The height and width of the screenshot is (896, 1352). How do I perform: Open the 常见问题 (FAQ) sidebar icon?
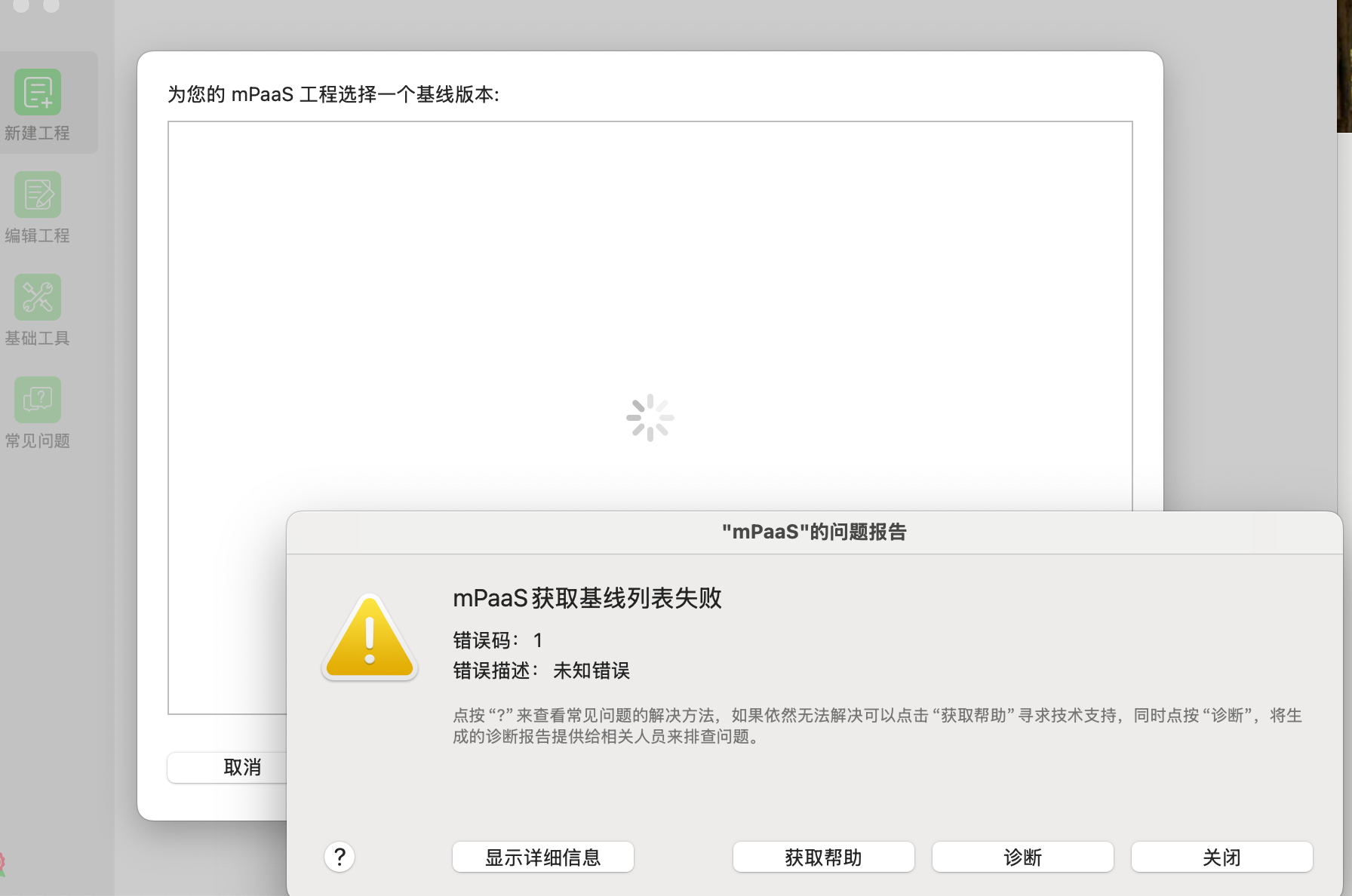pyautogui.click(x=38, y=400)
